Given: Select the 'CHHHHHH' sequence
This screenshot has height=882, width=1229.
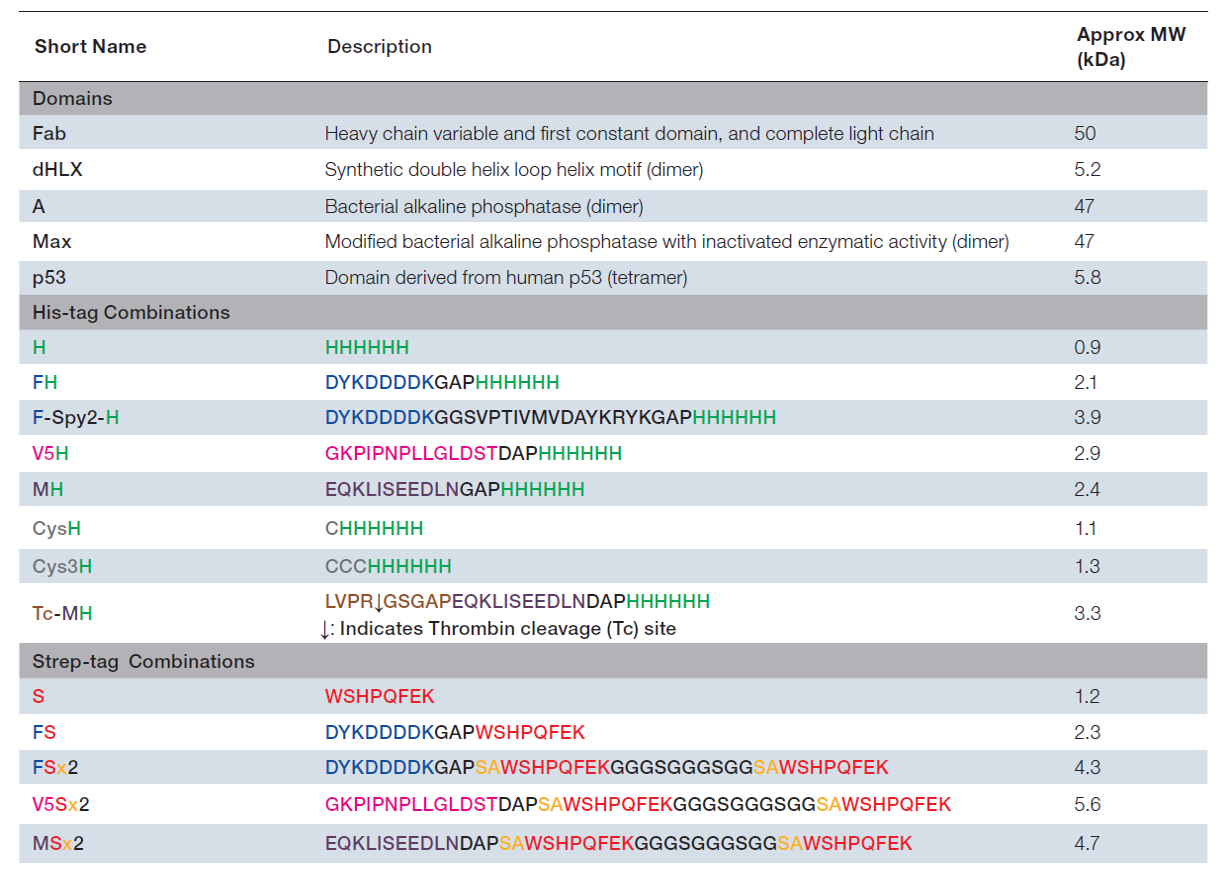Looking at the screenshot, I should [374, 529].
